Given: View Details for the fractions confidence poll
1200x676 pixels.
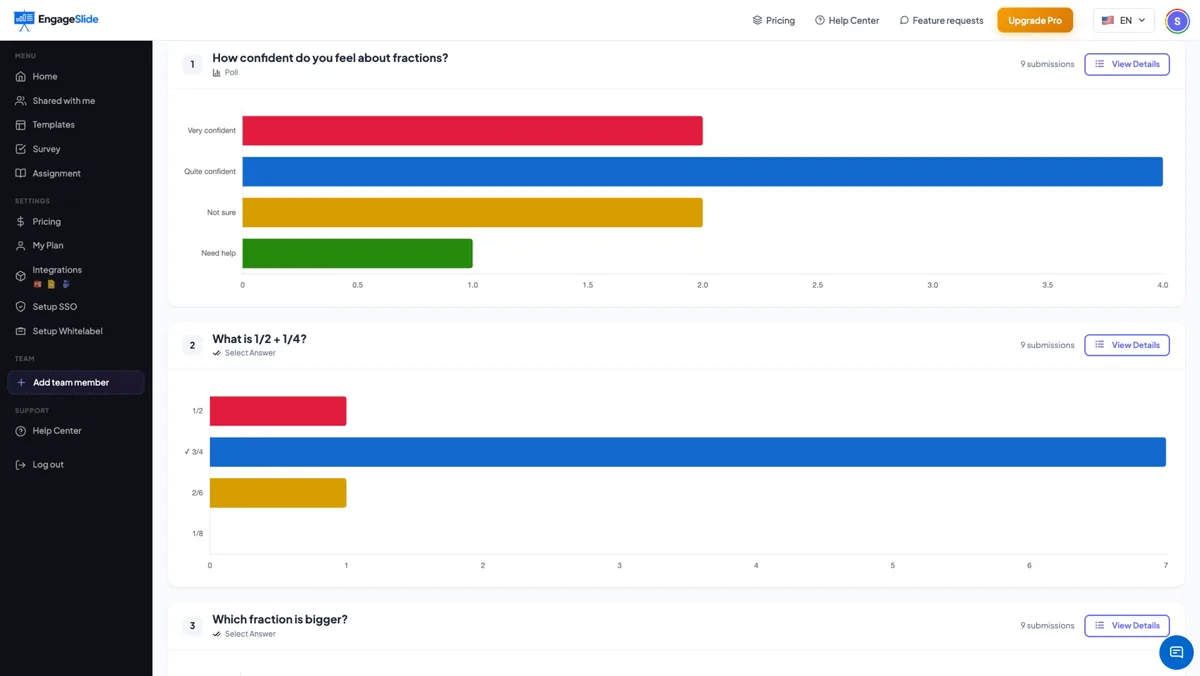Looking at the screenshot, I should (1127, 64).
